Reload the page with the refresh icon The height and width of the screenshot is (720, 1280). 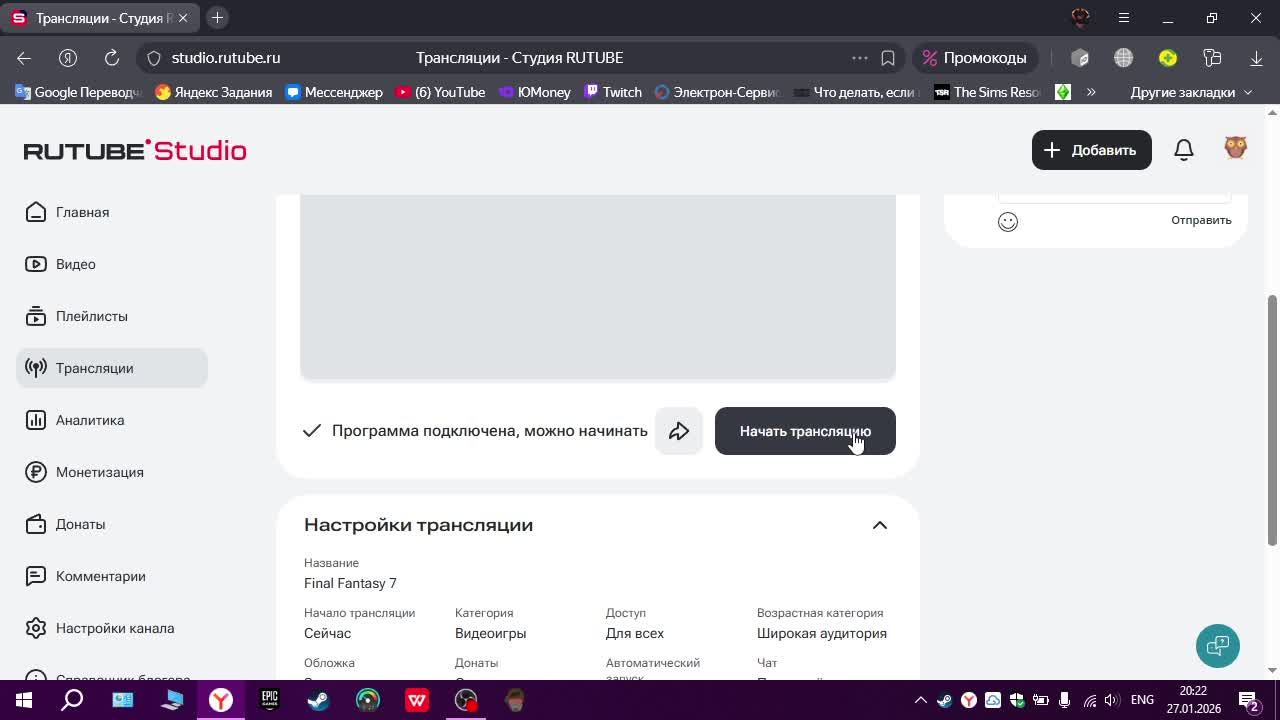112,58
